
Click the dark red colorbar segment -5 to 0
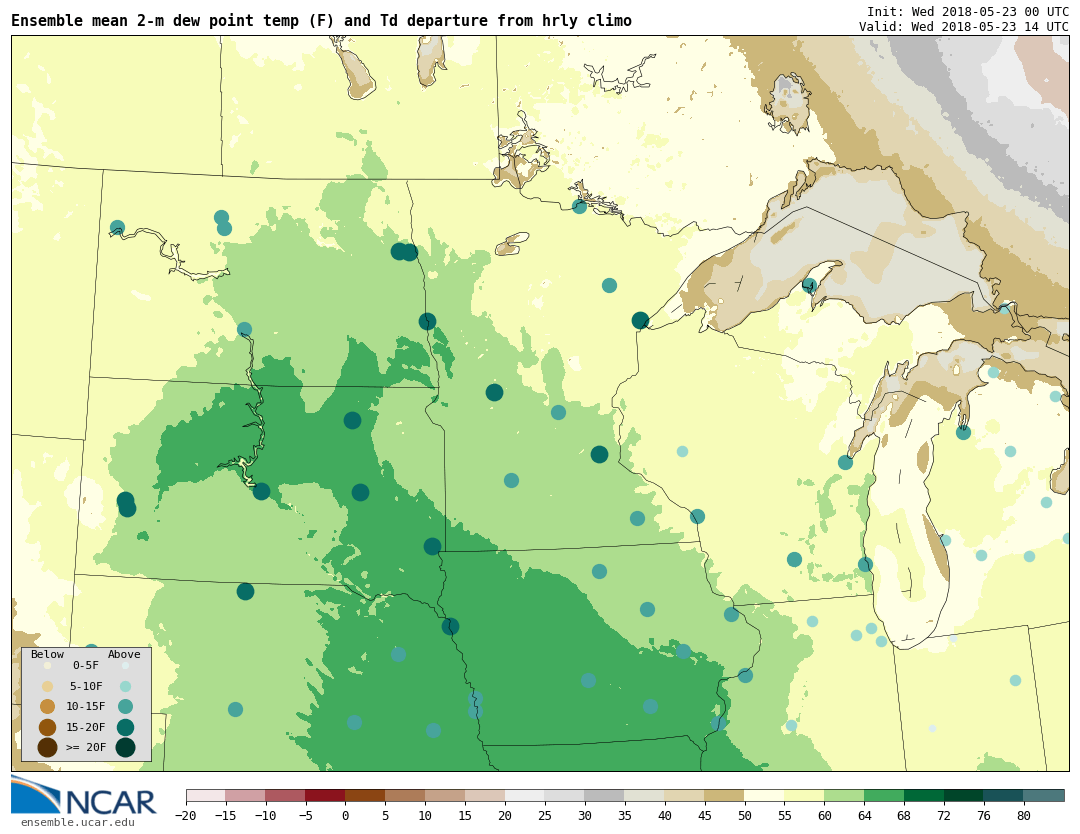click(x=325, y=795)
